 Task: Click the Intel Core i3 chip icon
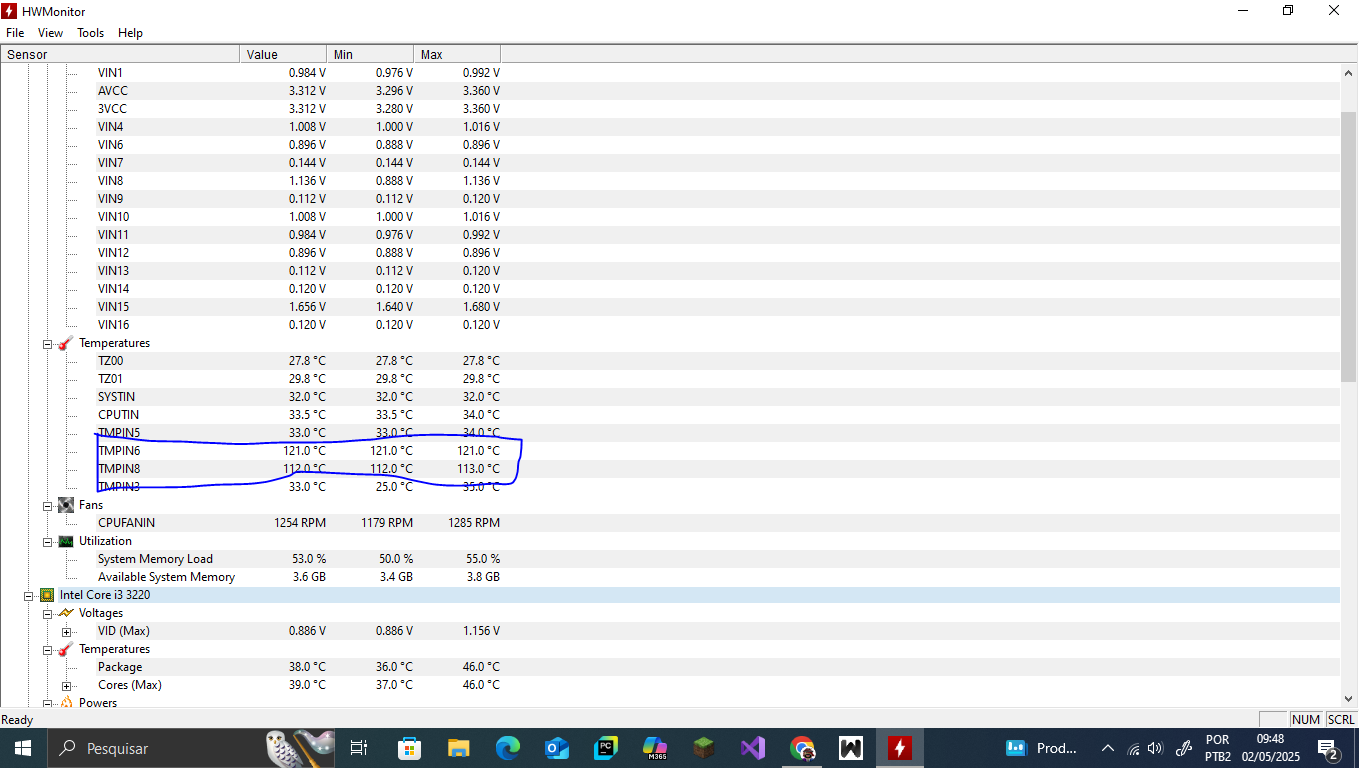(47, 595)
